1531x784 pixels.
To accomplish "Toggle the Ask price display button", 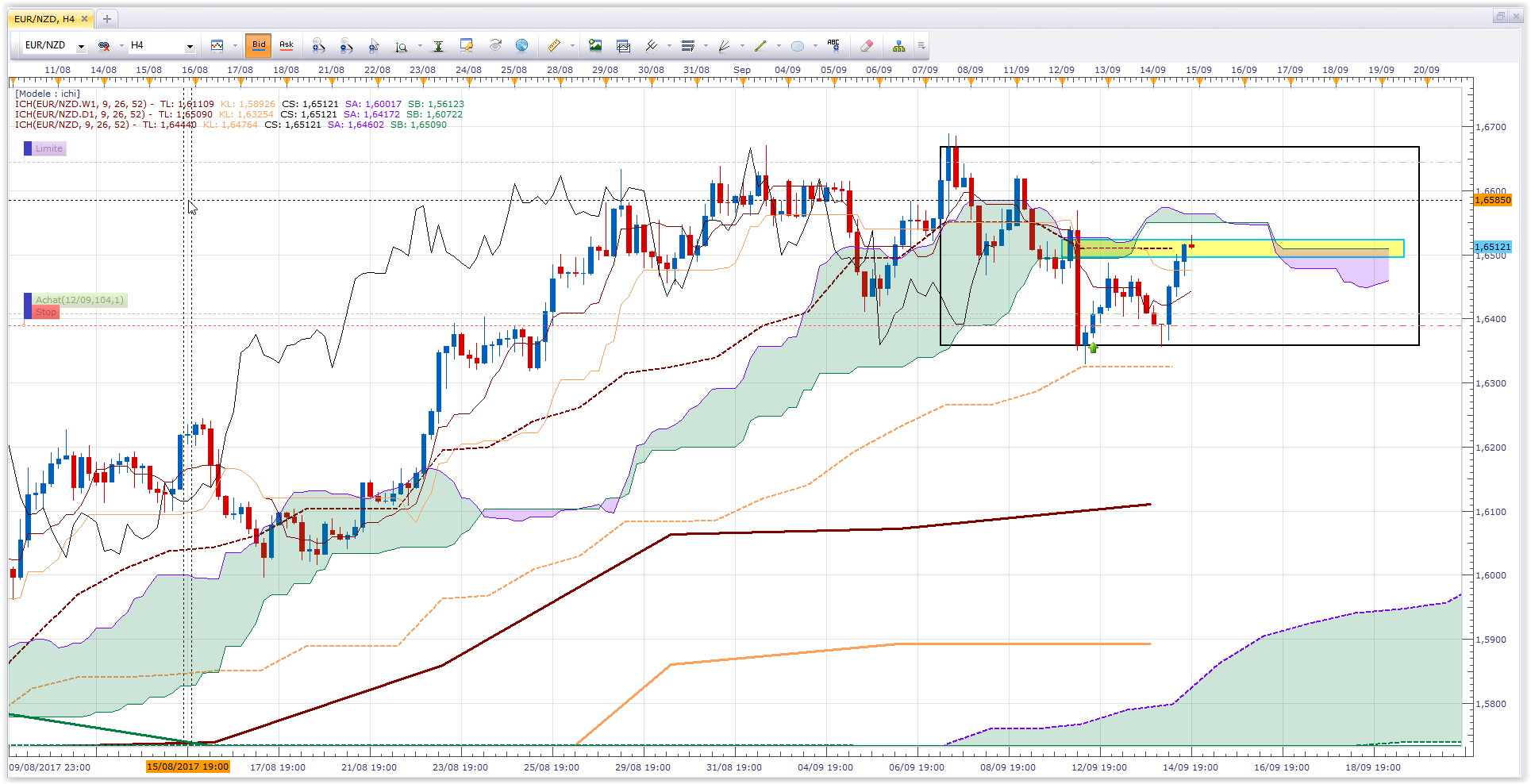I will click(x=286, y=45).
